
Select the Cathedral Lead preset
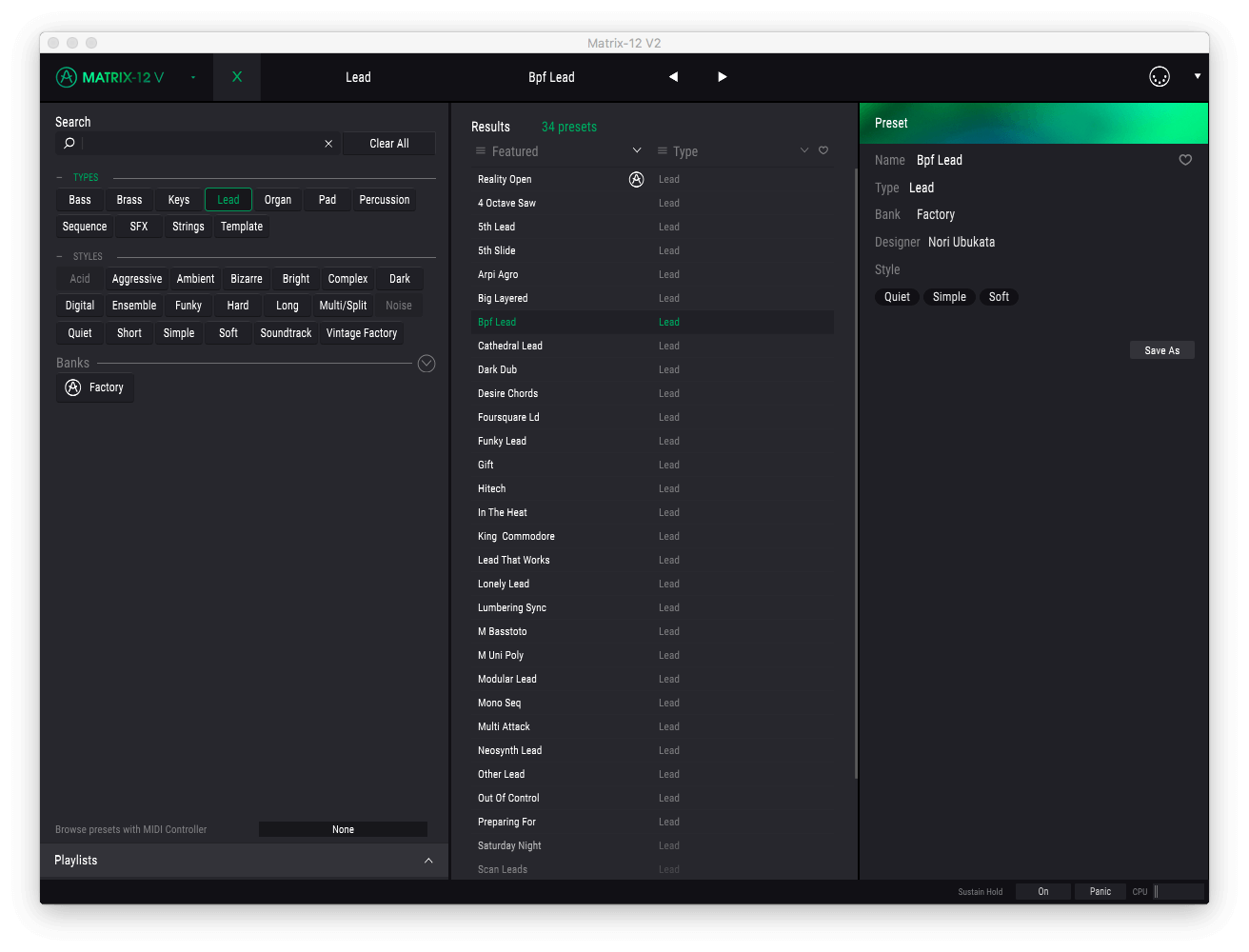(653, 346)
